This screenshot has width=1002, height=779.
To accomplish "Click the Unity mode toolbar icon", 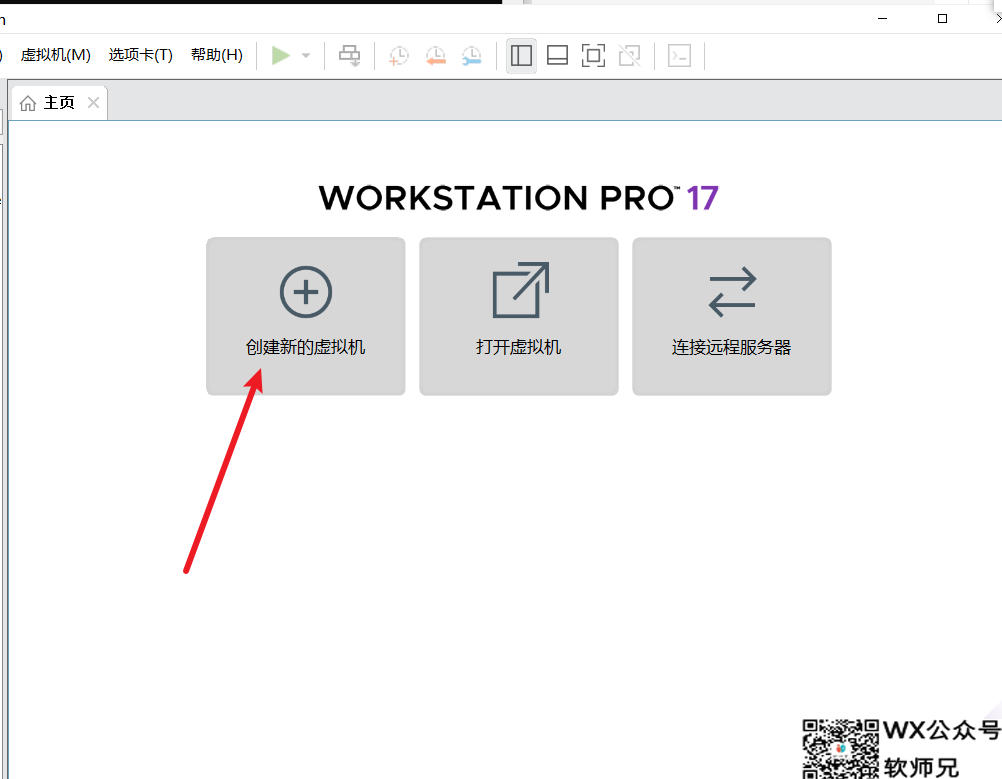I will point(630,56).
